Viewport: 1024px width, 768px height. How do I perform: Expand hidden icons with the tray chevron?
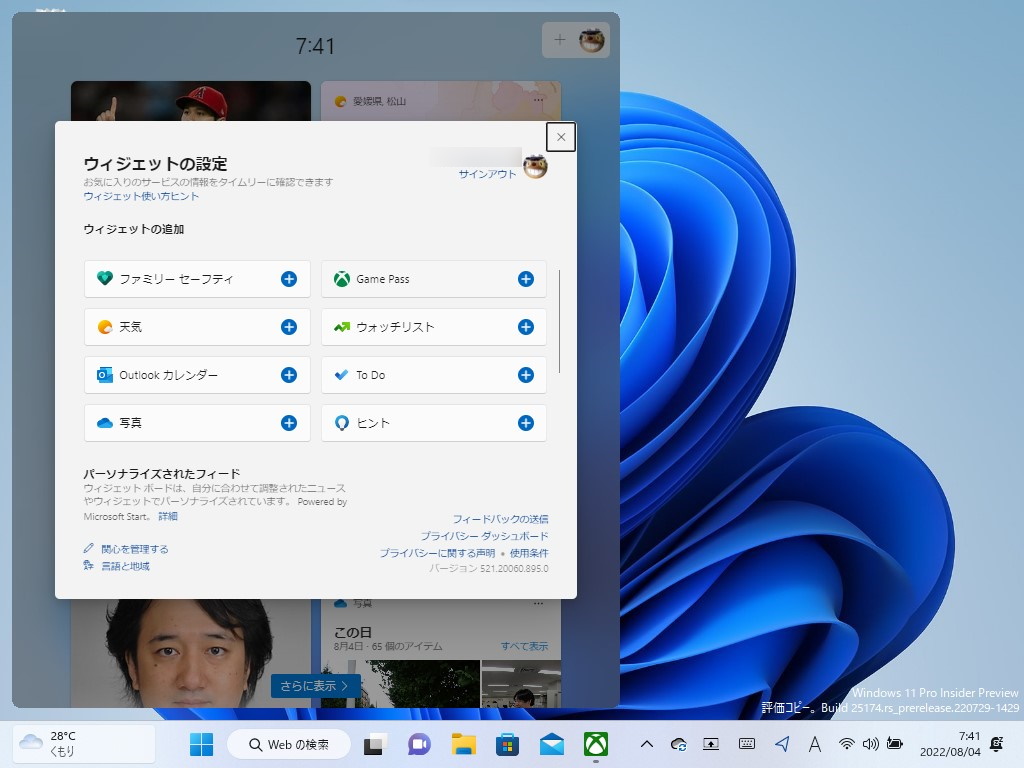[647, 744]
